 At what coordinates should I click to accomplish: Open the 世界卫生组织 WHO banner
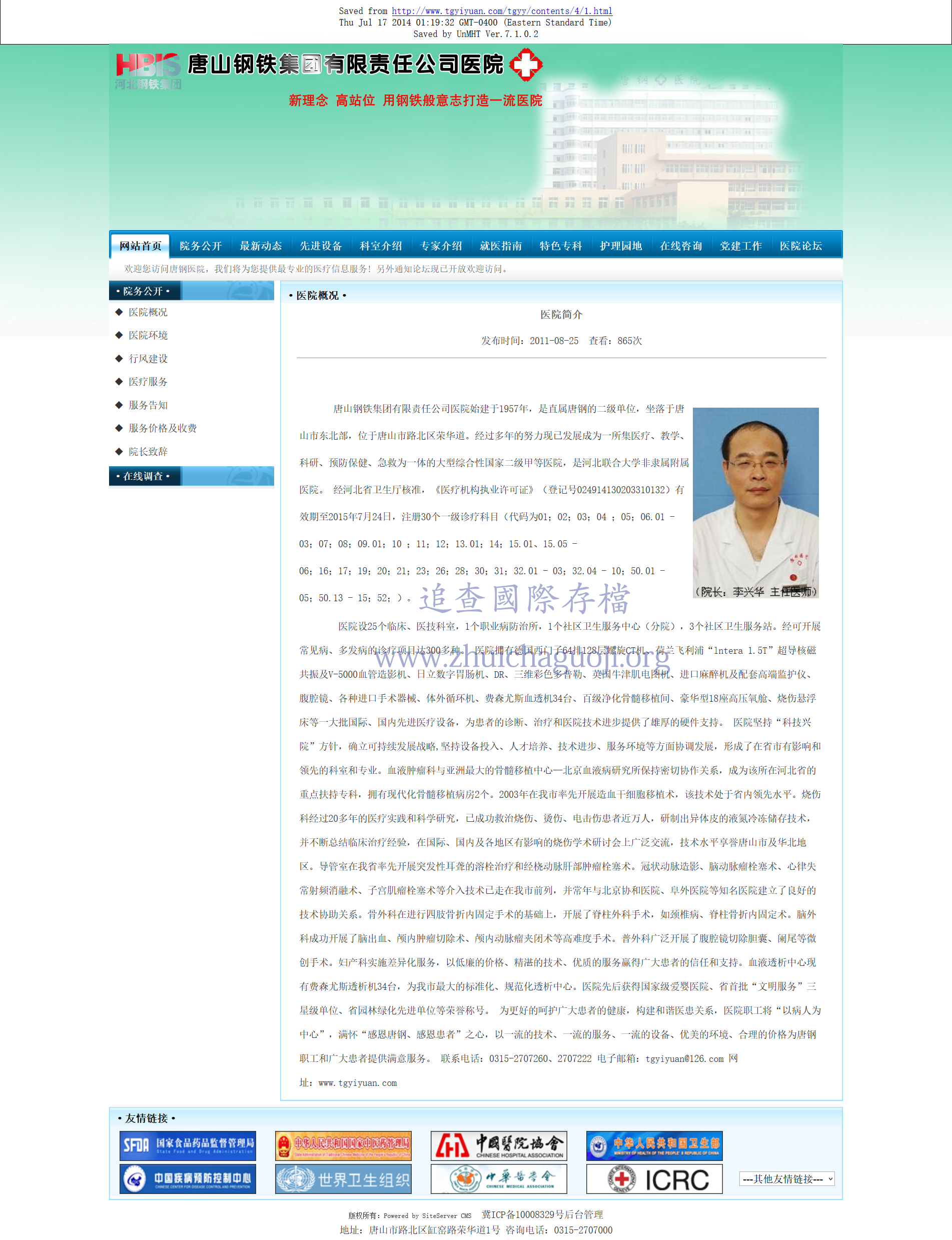[343, 1178]
